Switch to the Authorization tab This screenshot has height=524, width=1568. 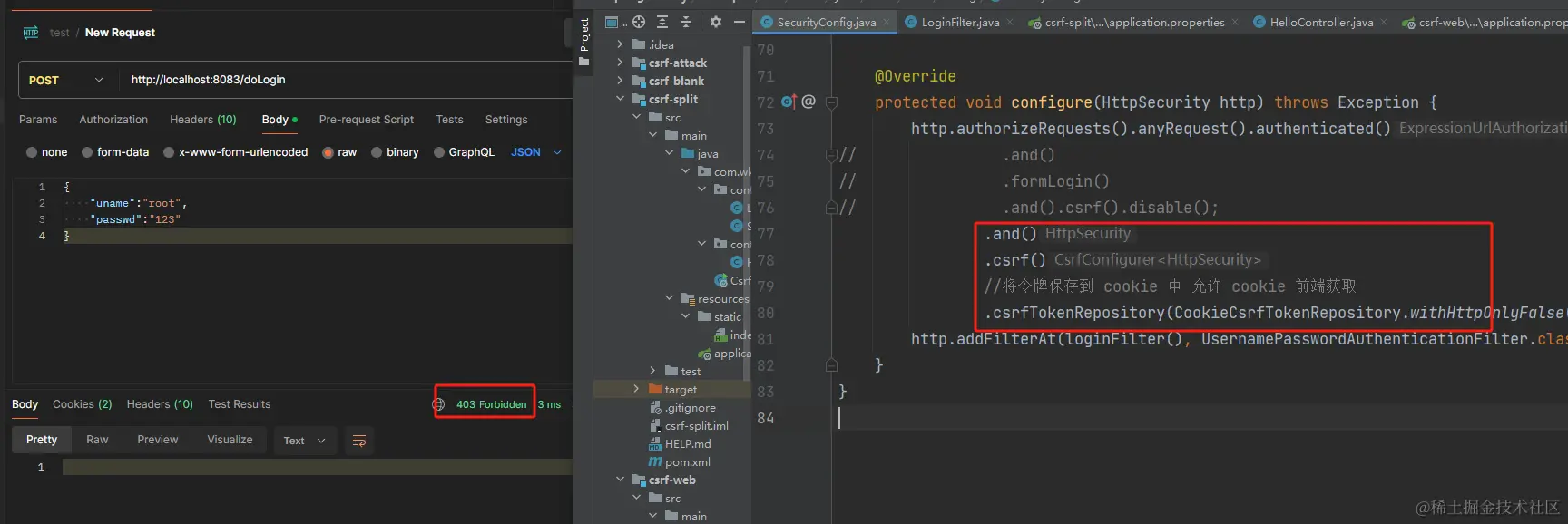coord(113,120)
